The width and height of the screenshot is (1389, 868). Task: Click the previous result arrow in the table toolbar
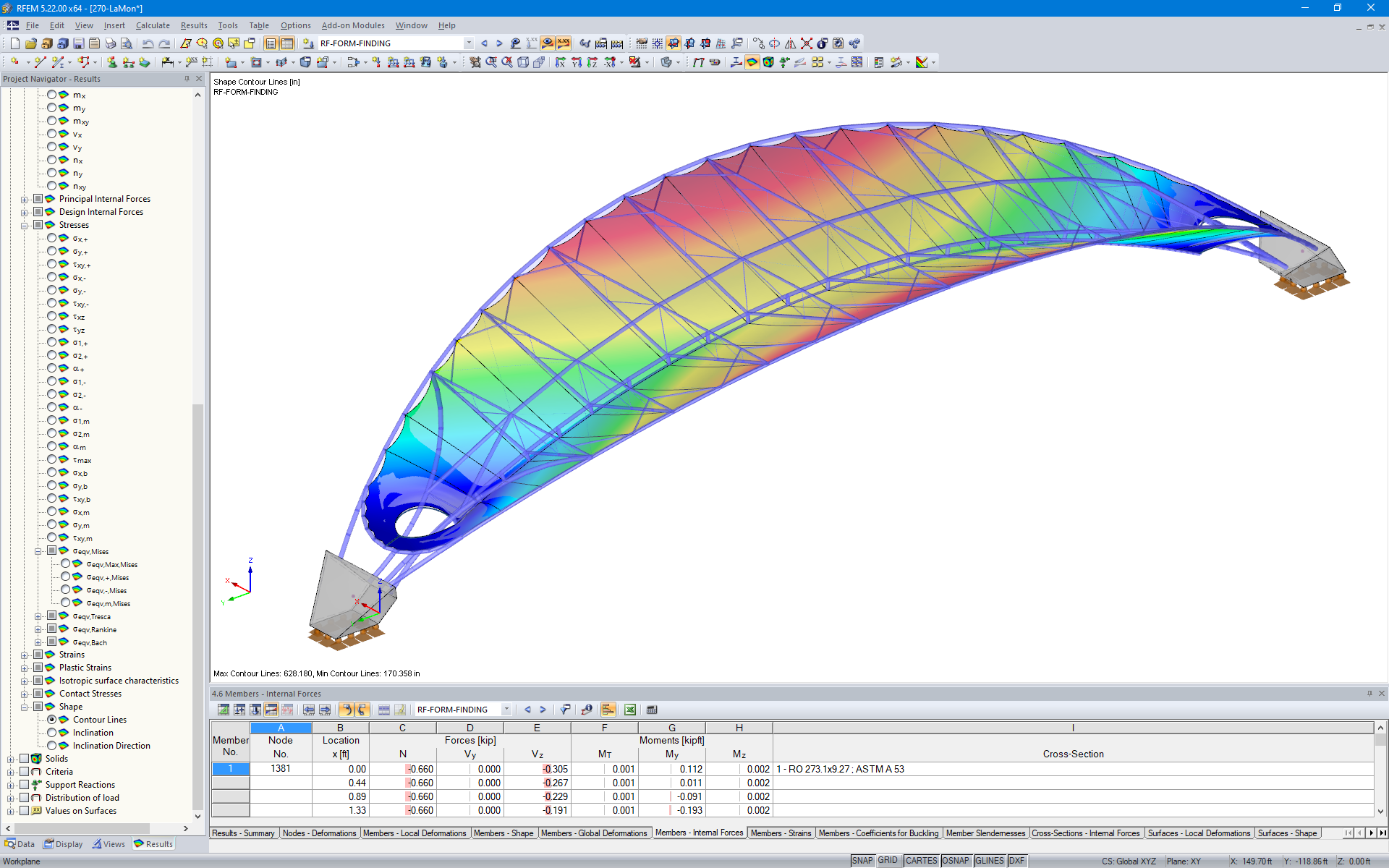click(527, 710)
